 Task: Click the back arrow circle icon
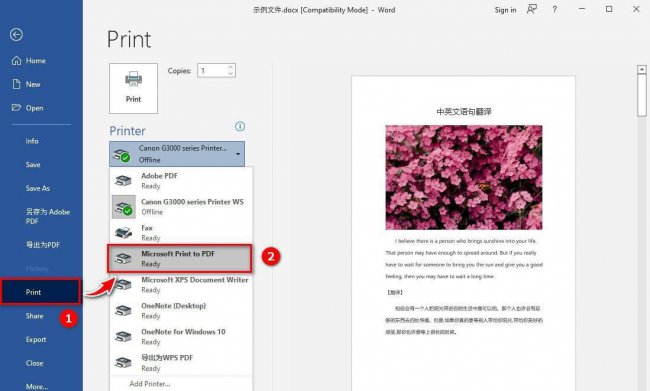16,35
